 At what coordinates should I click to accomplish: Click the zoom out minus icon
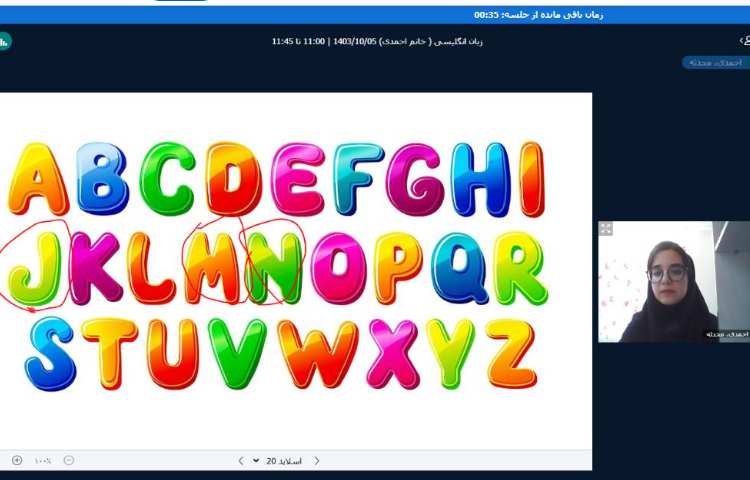68,460
